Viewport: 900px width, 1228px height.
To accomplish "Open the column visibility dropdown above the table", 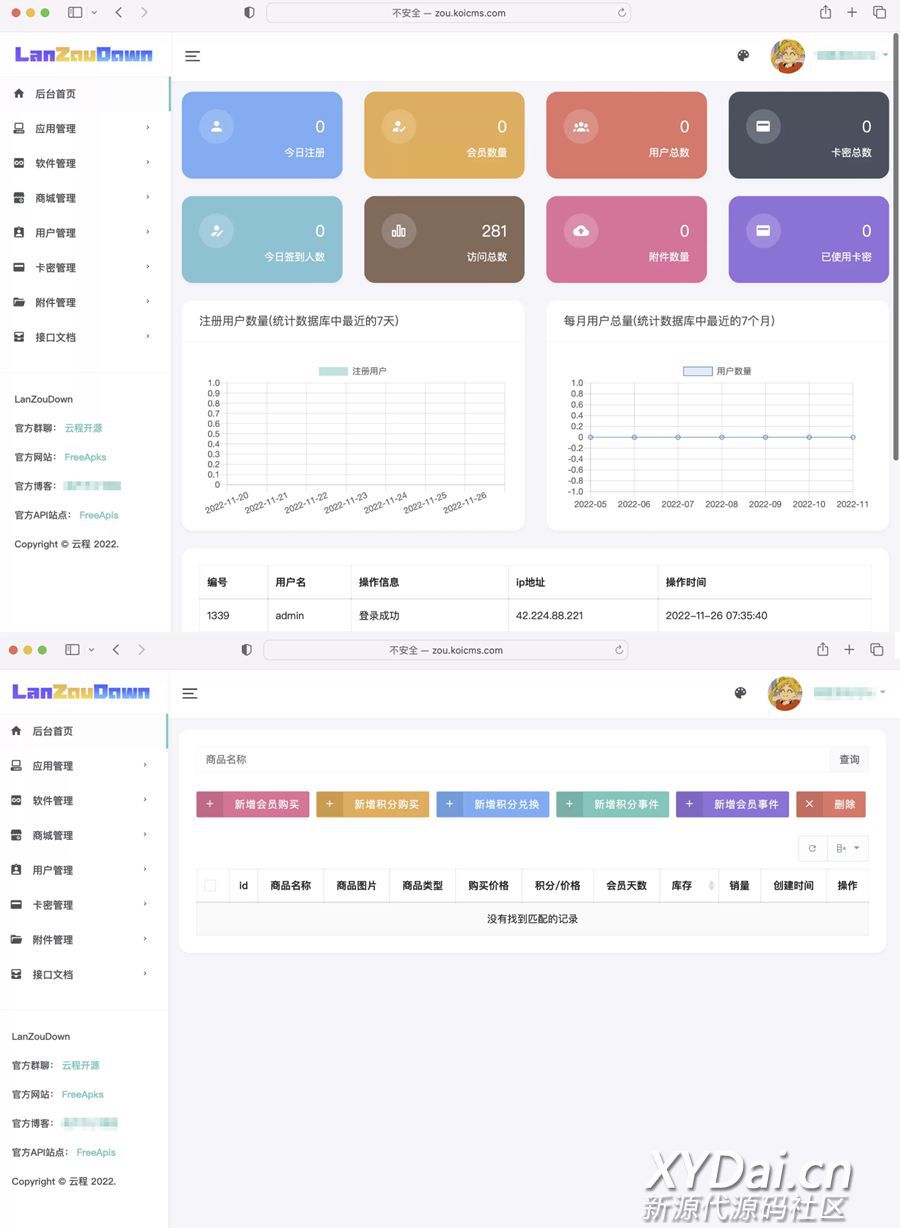I will pos(848,848).
